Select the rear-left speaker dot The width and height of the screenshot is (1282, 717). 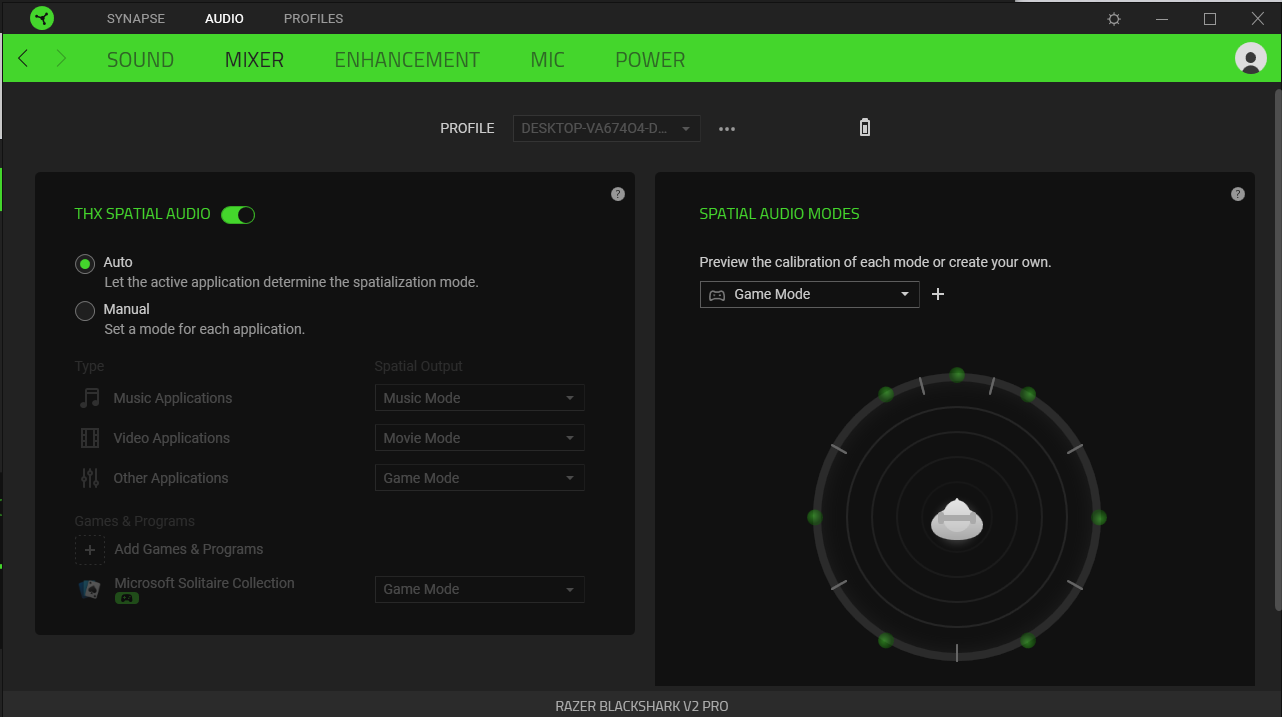pos(886,640)
